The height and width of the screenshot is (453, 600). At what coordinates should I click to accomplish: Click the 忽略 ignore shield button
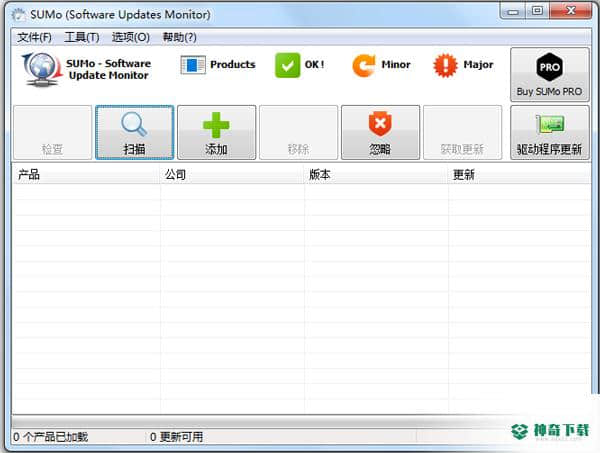[x=380, y=132]
